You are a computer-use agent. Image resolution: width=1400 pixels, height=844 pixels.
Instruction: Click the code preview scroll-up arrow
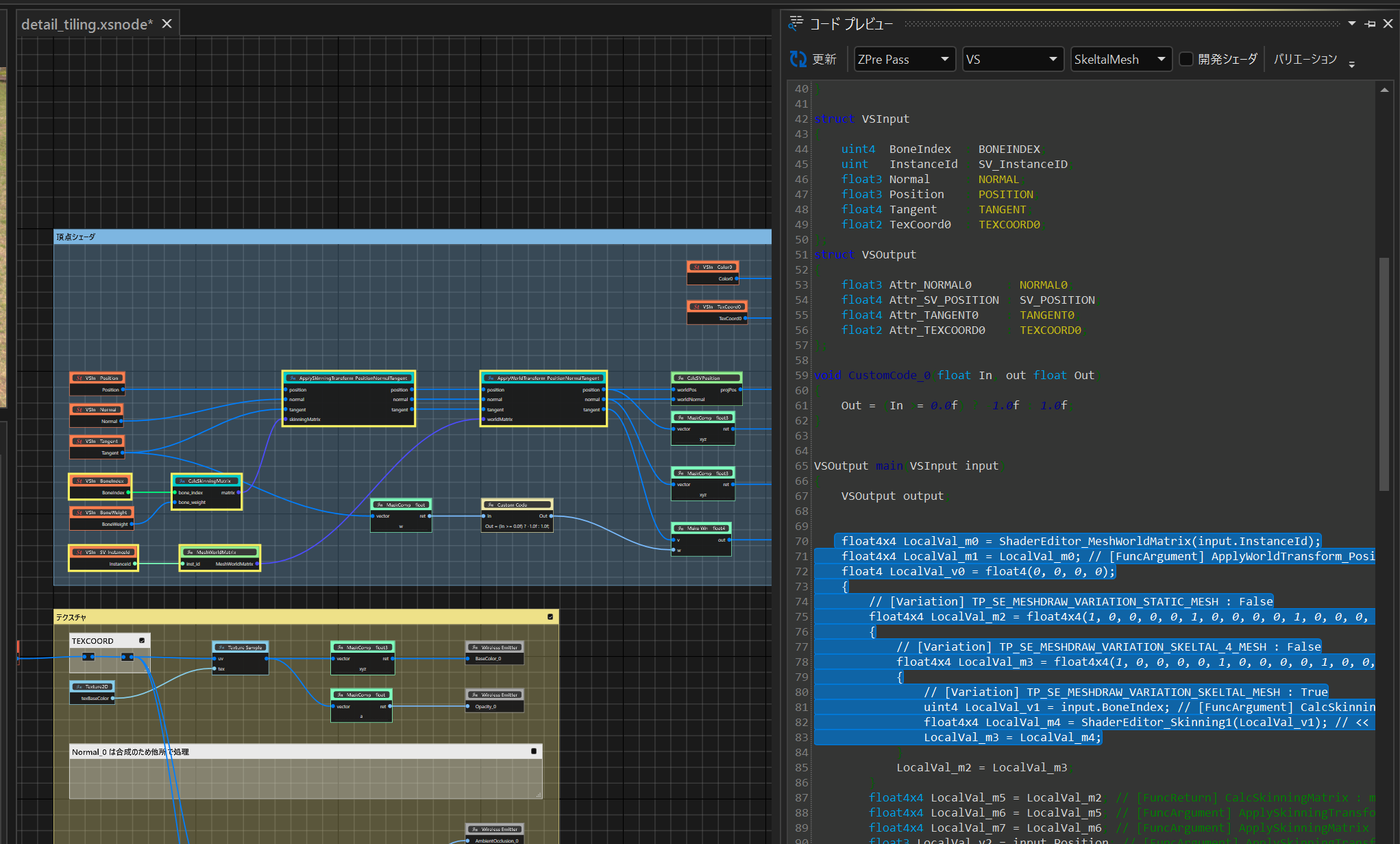pyautogui.click(x=1384, y=90)
